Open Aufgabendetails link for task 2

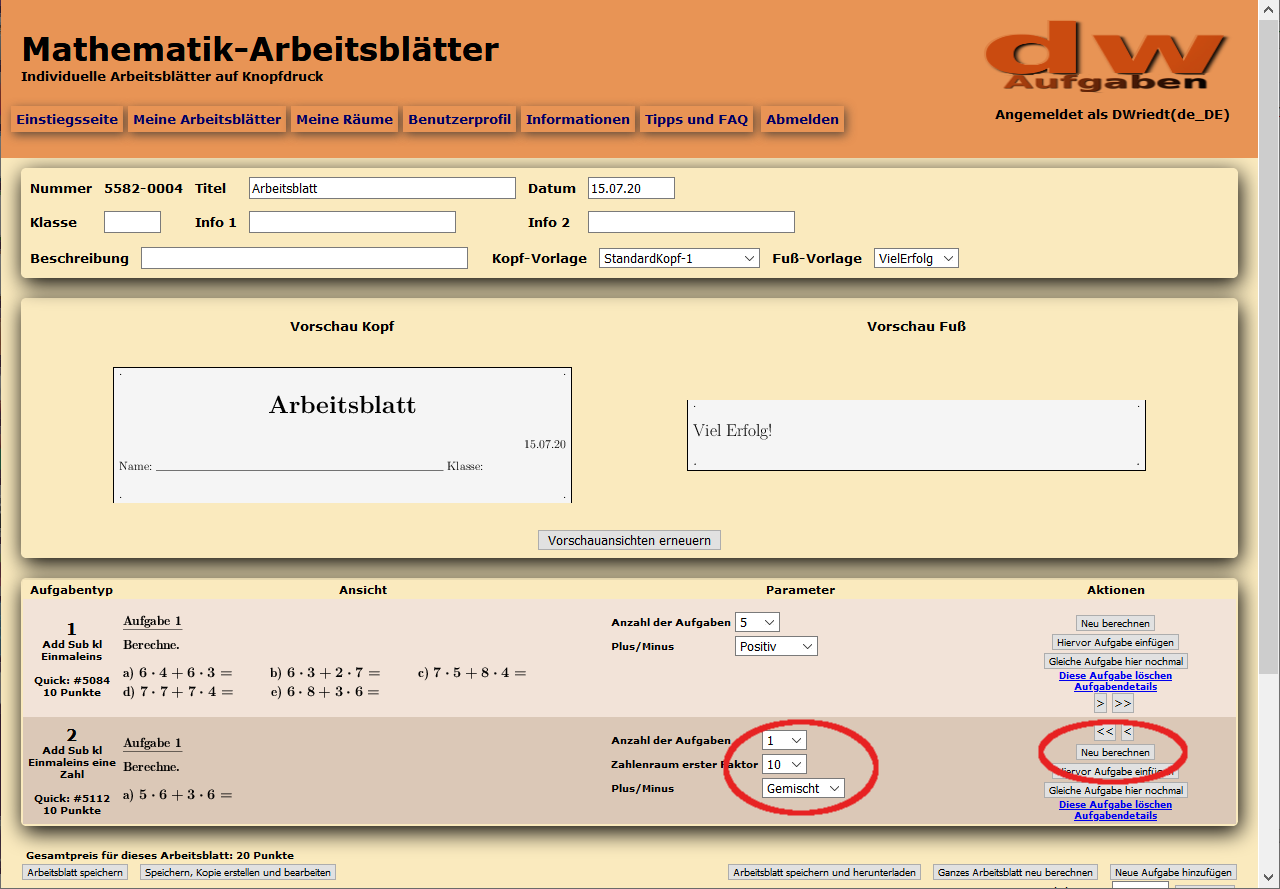[x=1115, y=816]
